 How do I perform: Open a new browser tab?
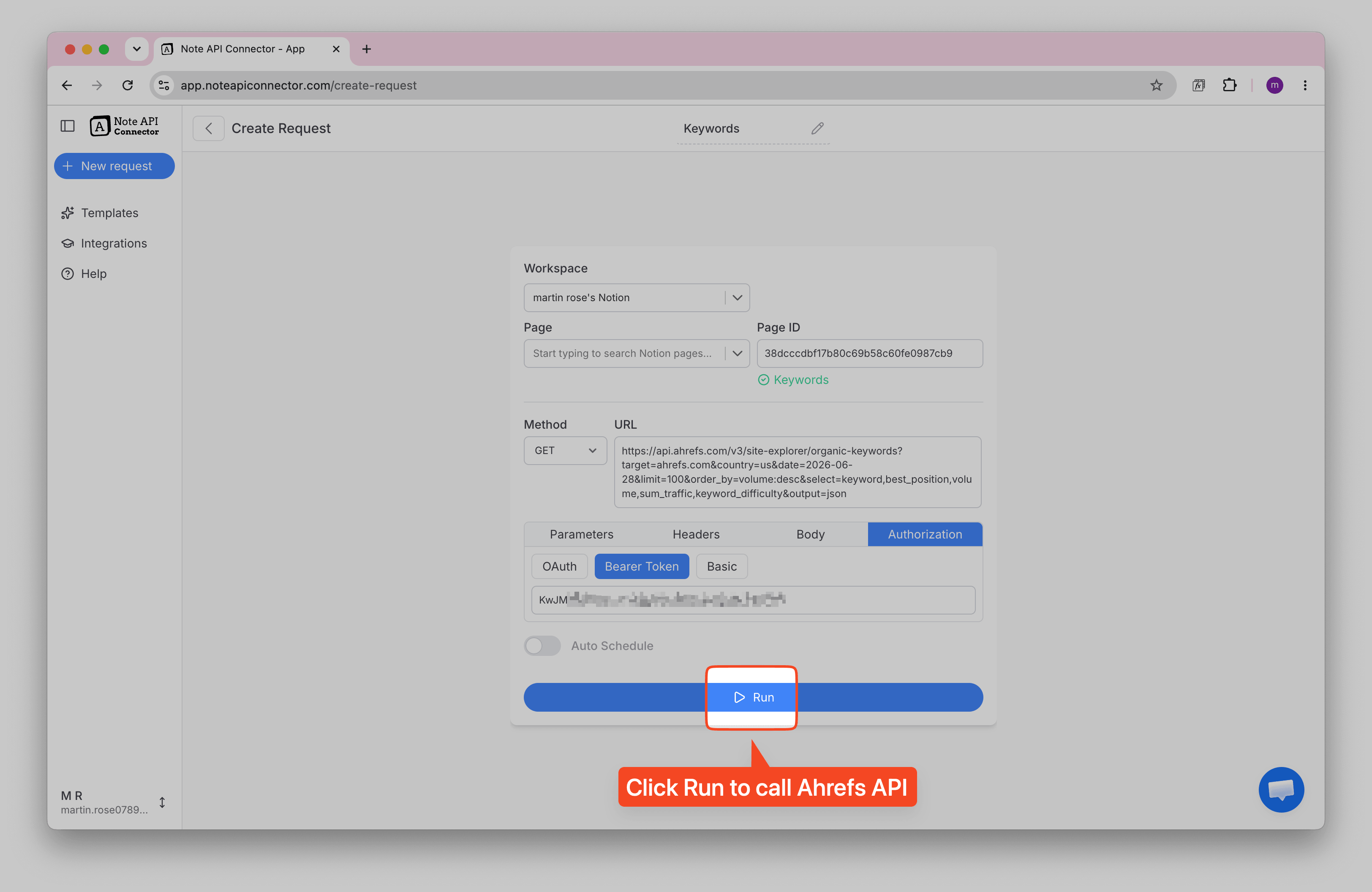click(x=367, y=49)
